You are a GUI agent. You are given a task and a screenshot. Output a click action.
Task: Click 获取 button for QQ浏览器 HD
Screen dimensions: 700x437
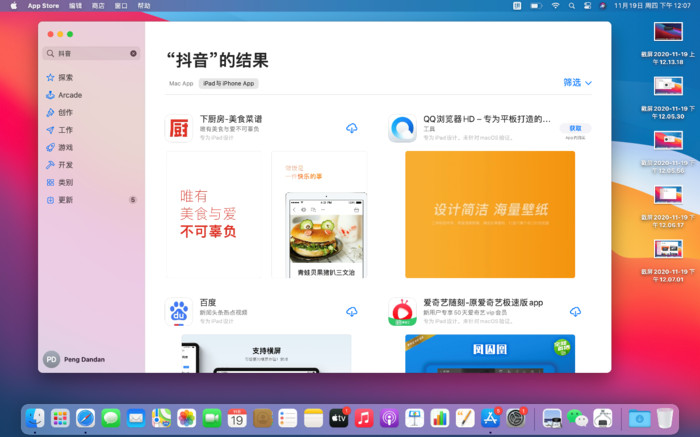(575, 128)
